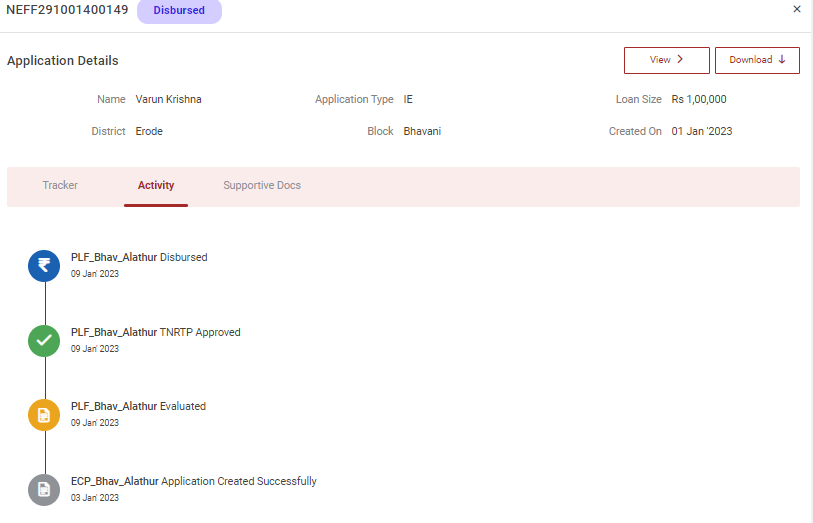Click the Disbursed status badge
Image resolution: width=813 pixels, height=523 pixels.
click(179, 11)
